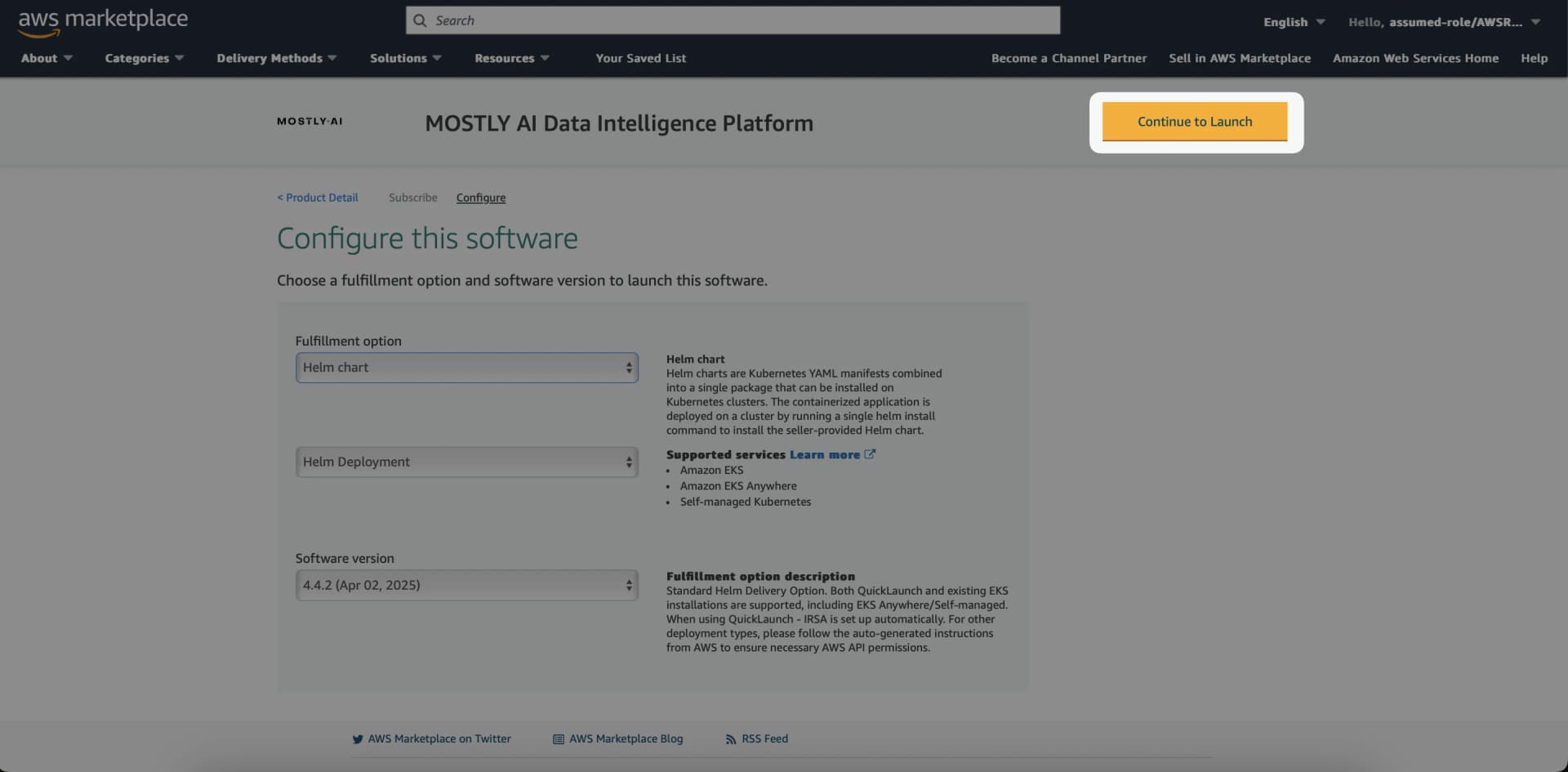Viewport: 1568px width, 772px height.
Task: Click the Amazon EKS Anywhere list item
Action: coord(738,486)
